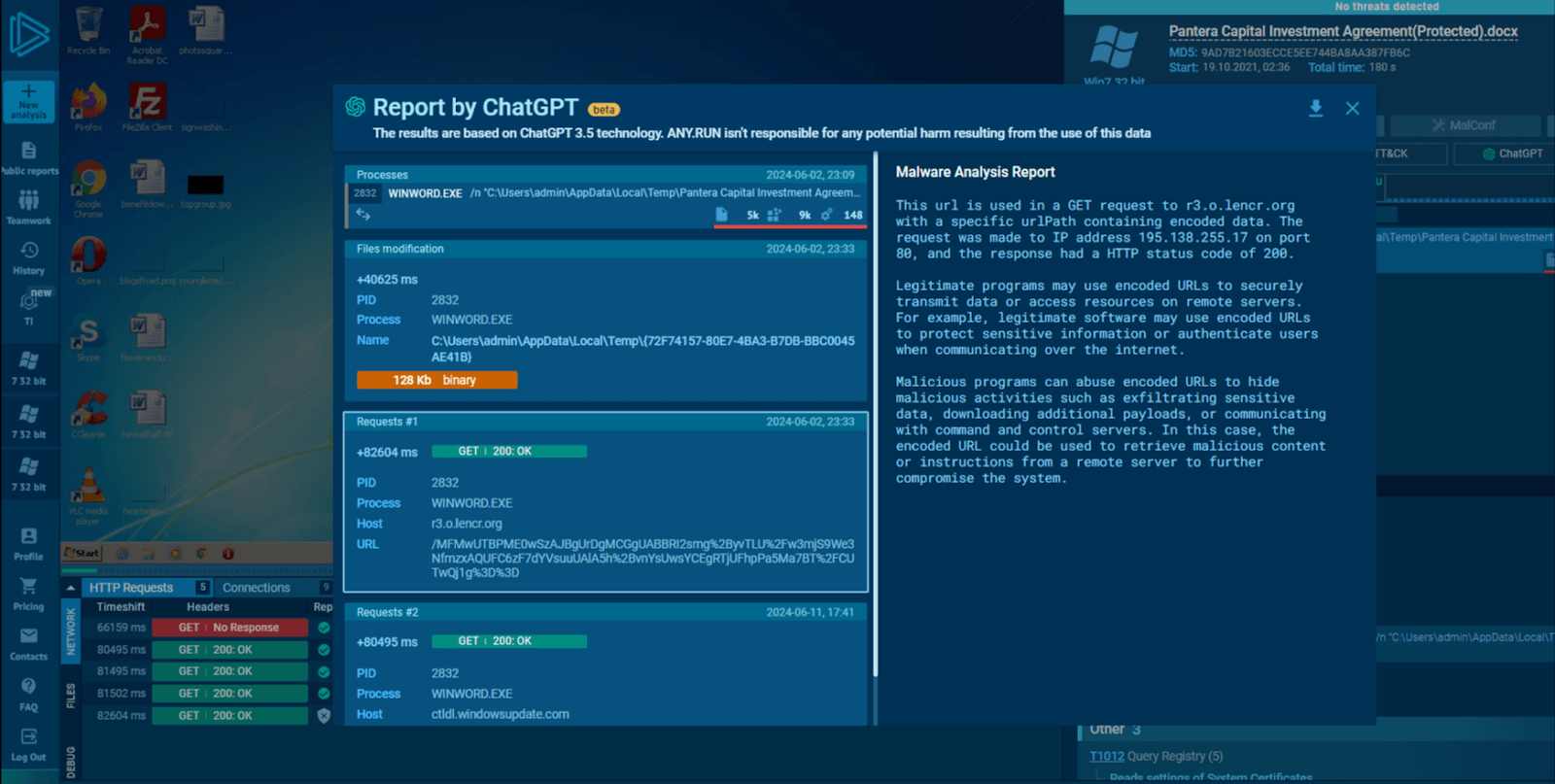This screenshot has height=784, width=1555.
Task: Click the Requests #2 section header
Action: [x=605, y=612]
